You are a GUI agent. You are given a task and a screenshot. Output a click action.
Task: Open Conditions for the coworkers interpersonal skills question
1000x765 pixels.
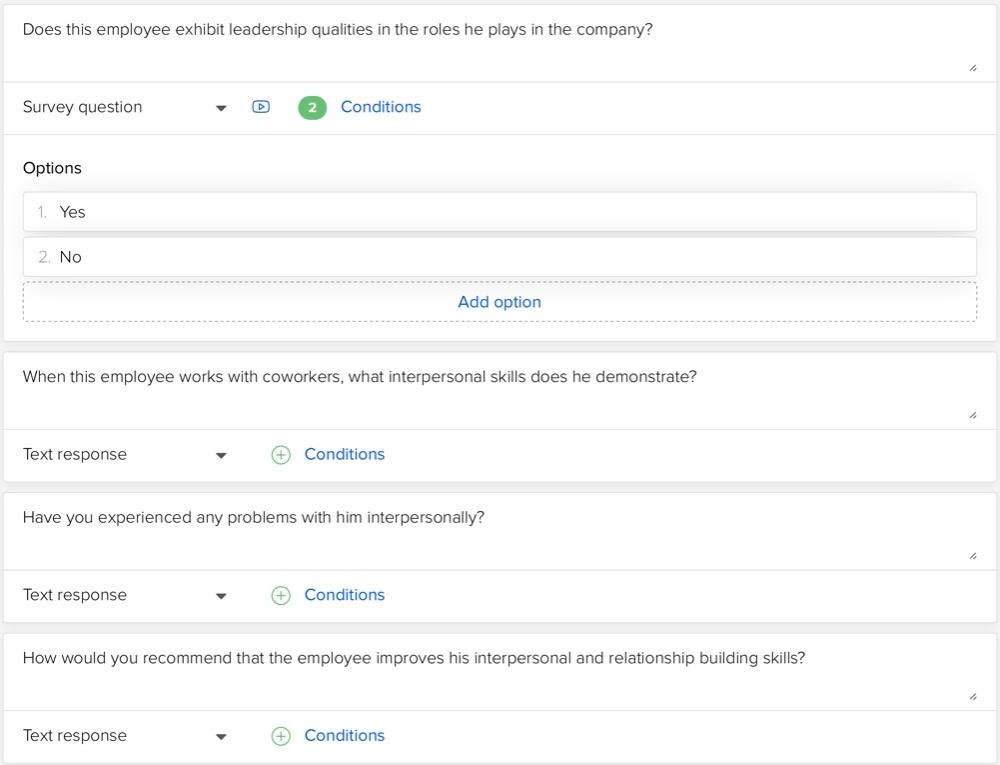click(x=344, y=454)
